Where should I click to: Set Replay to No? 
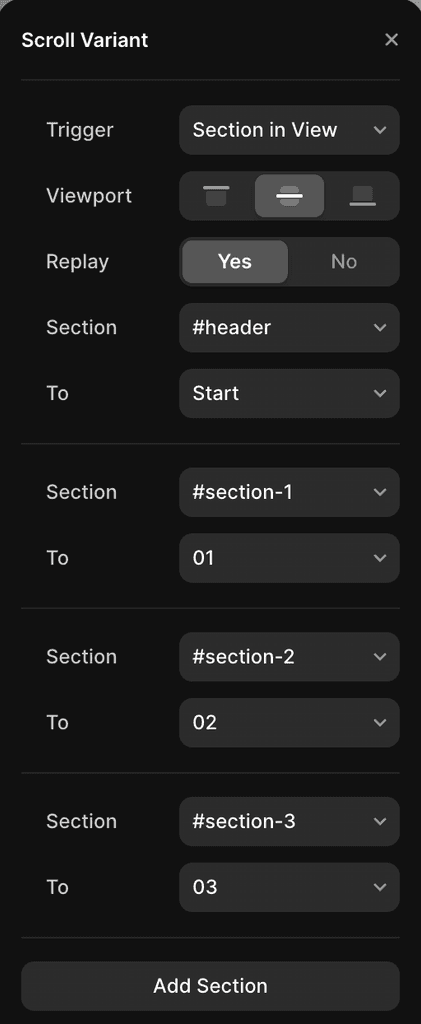click(343, 262)
